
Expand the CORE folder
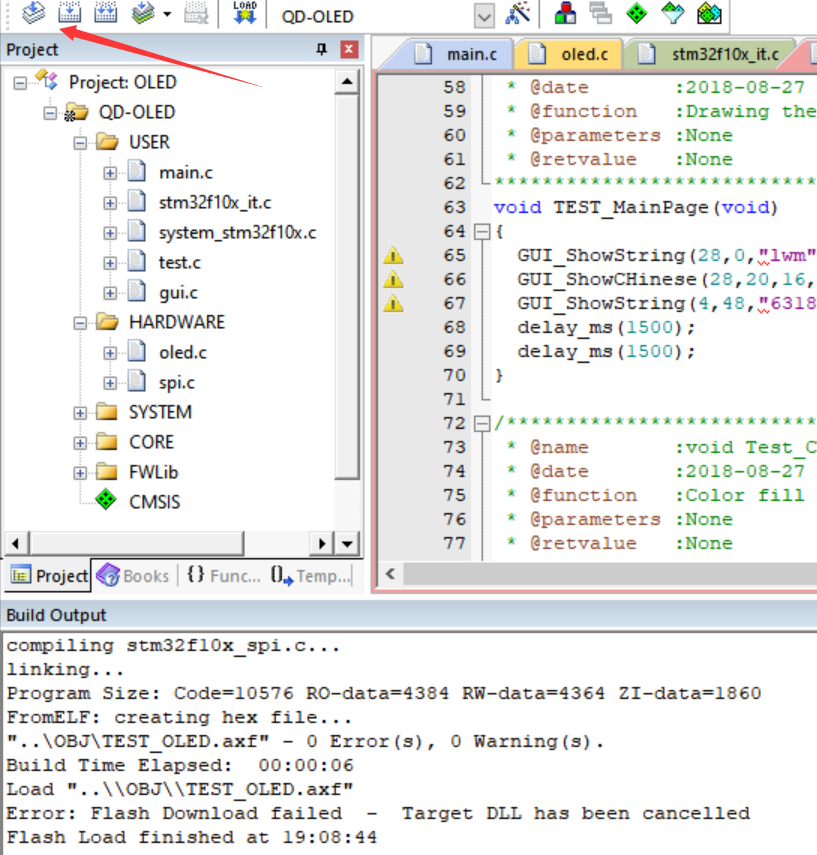point(80,443)
